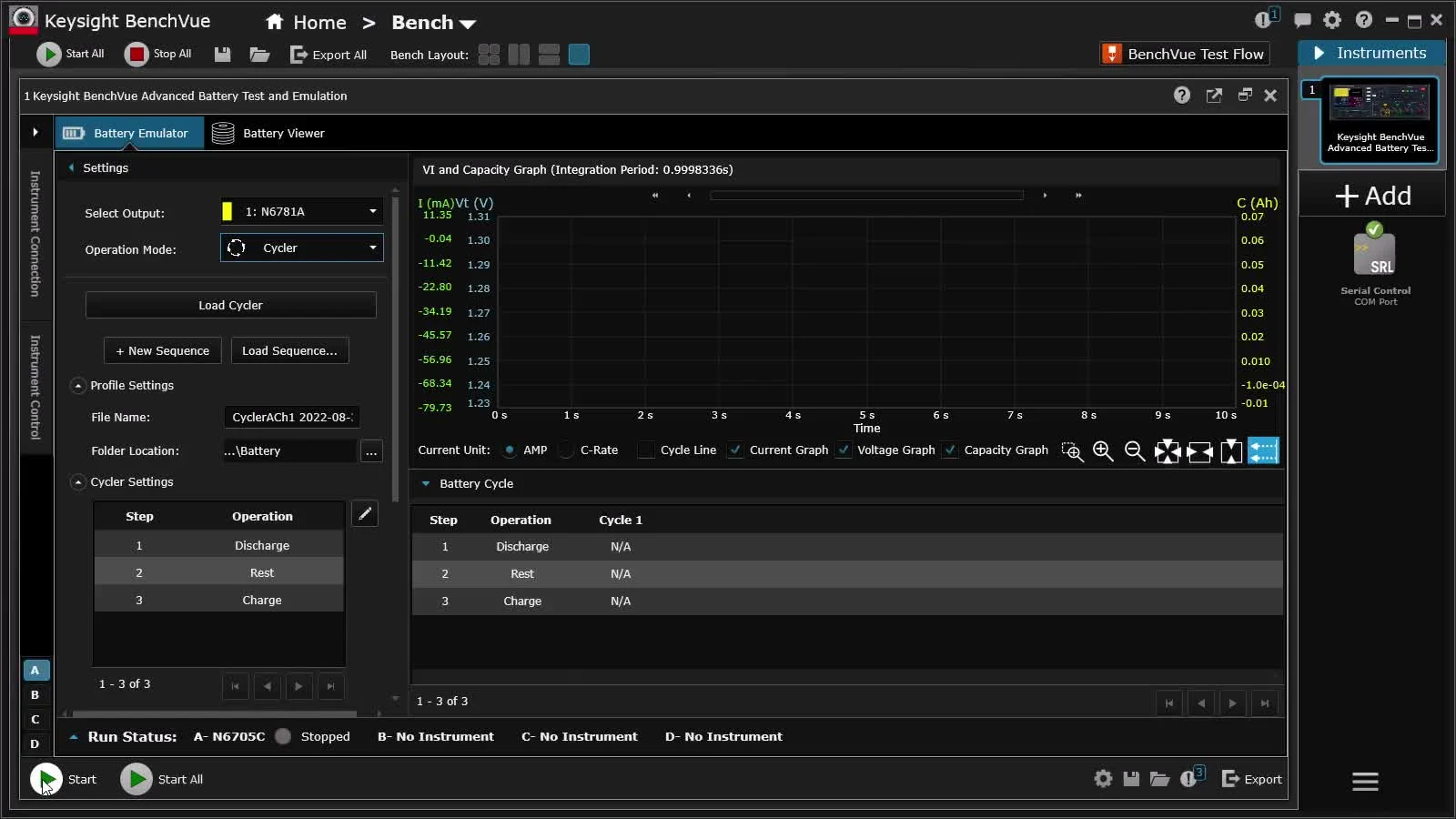Switch to channel B selector
This screenshot has height=819, width=1456.
[x=35, y=695]
